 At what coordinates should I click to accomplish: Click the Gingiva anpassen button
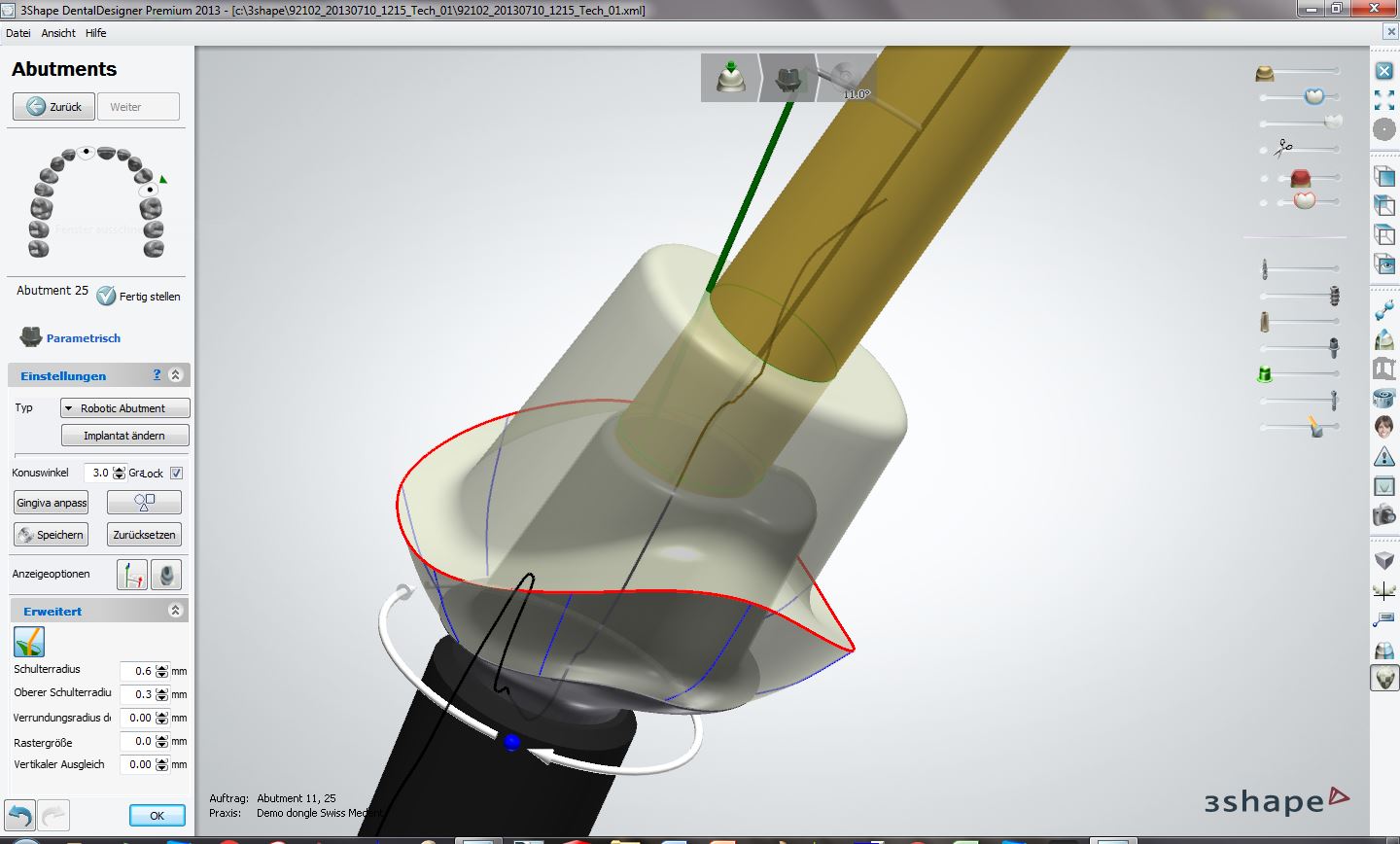[x=52, y=503]
